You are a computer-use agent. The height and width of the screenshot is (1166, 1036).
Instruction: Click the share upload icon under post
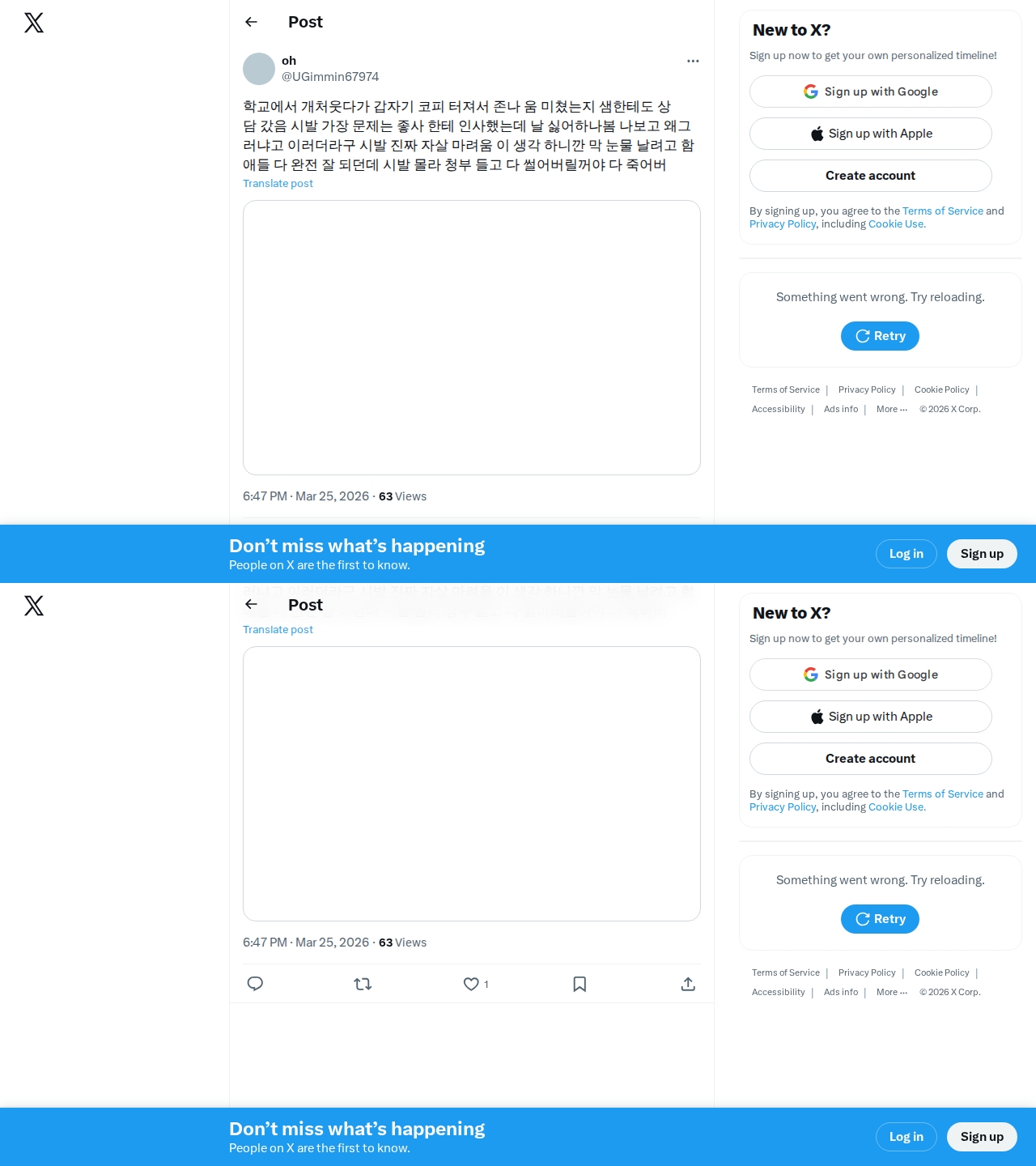688,984
